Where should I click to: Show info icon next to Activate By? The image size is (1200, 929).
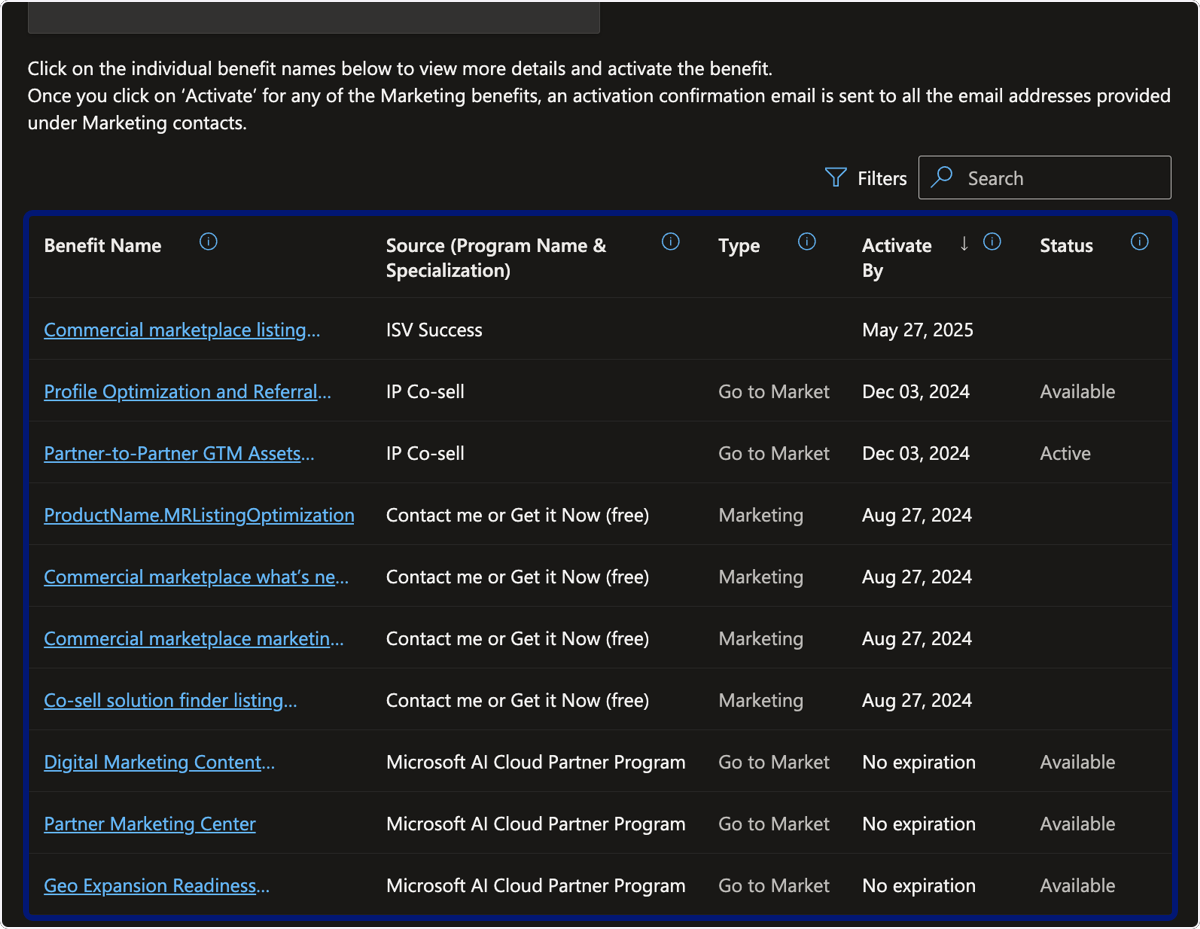tap(992, 242)
